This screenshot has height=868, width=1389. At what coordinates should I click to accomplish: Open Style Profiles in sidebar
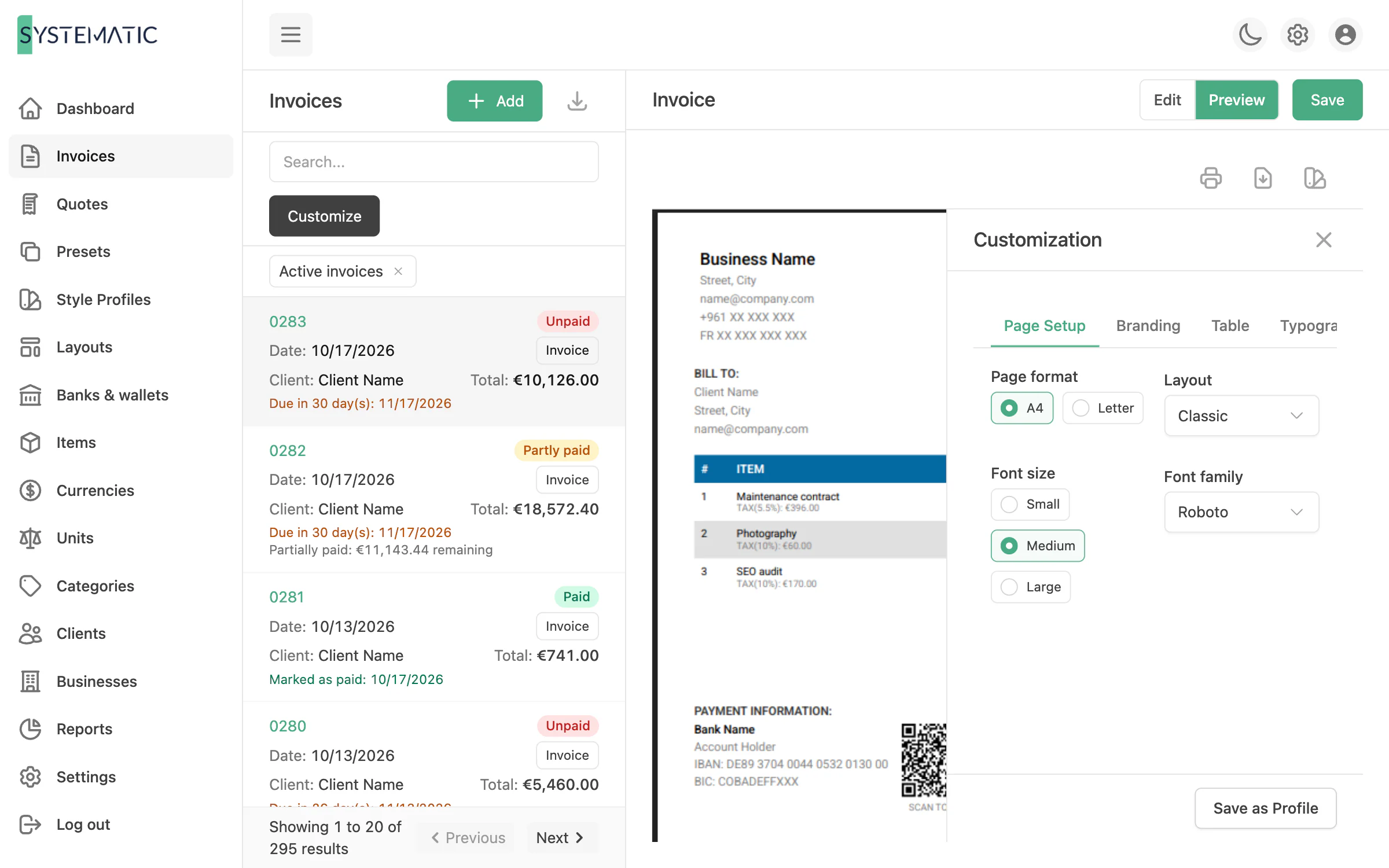coord(120,299)
